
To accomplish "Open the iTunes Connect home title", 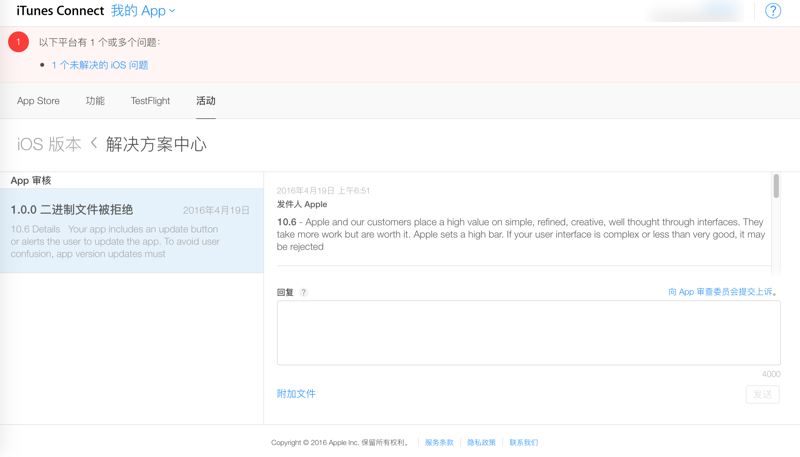I will click(60, 11).
